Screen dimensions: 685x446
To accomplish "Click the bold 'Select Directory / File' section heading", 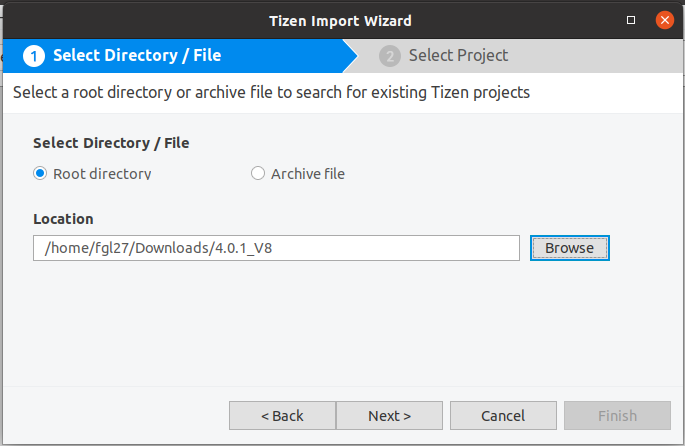I will [x=111, y=143].
